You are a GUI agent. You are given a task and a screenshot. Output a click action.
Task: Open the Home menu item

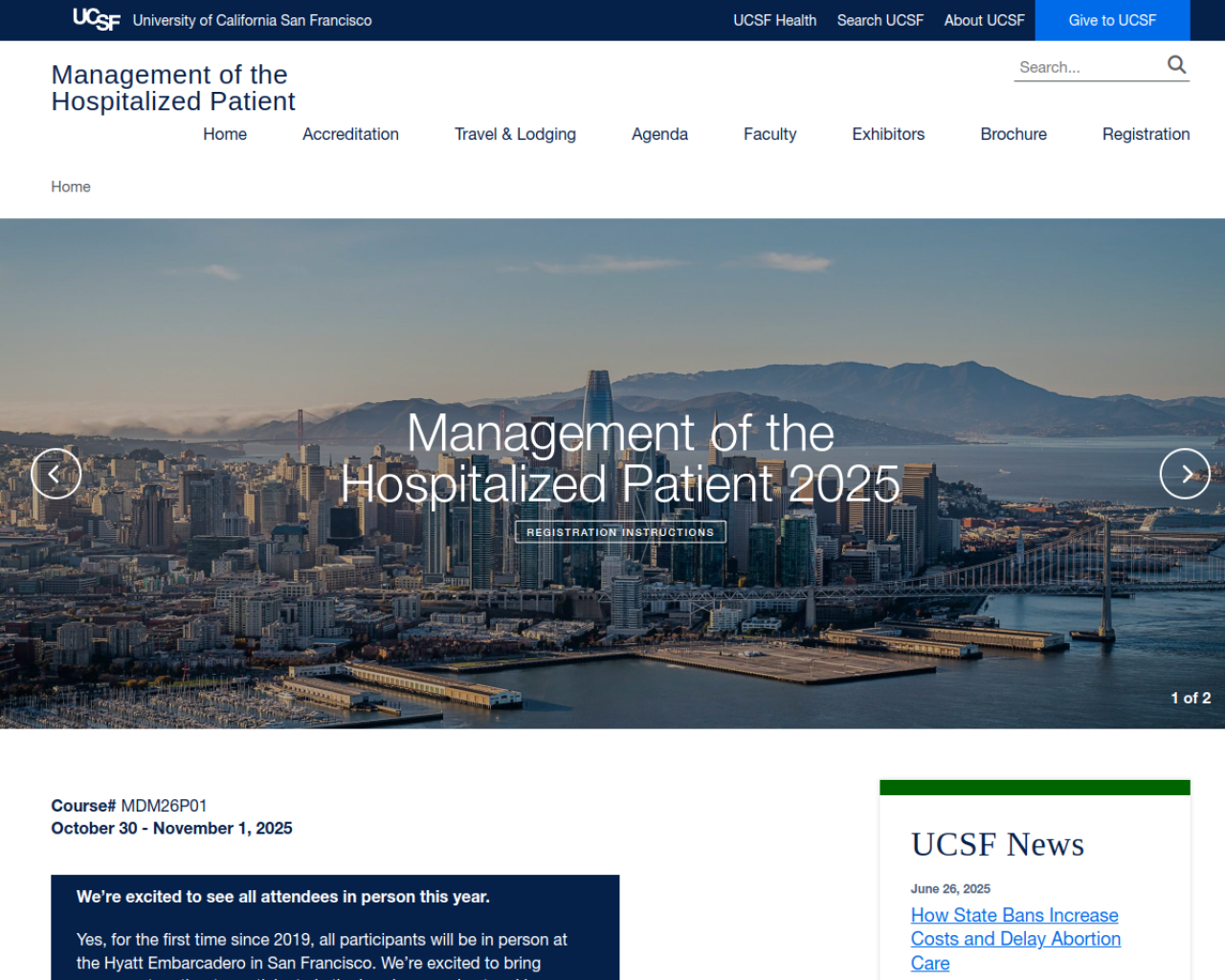point(225,134)
